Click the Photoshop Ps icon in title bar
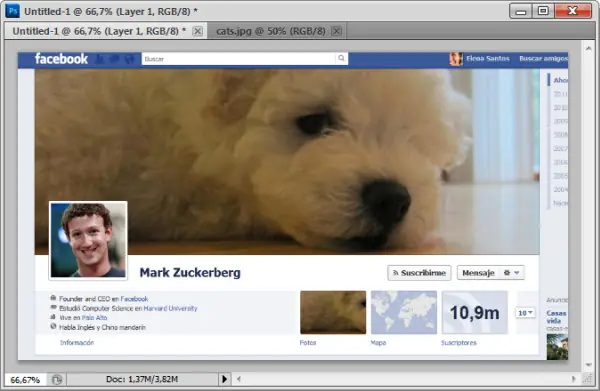The width and height of the screenshot is (600, 391). coord(13,11)
